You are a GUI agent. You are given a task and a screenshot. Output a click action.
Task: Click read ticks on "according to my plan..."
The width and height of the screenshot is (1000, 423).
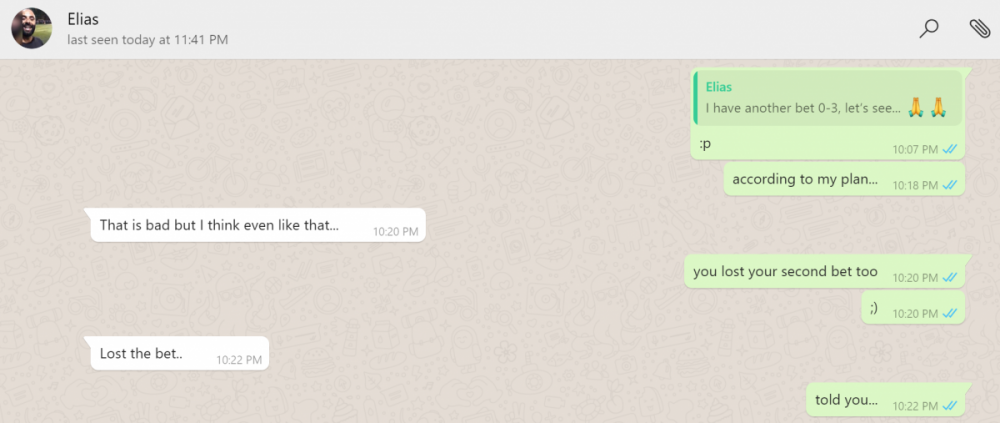click(950, 185)
